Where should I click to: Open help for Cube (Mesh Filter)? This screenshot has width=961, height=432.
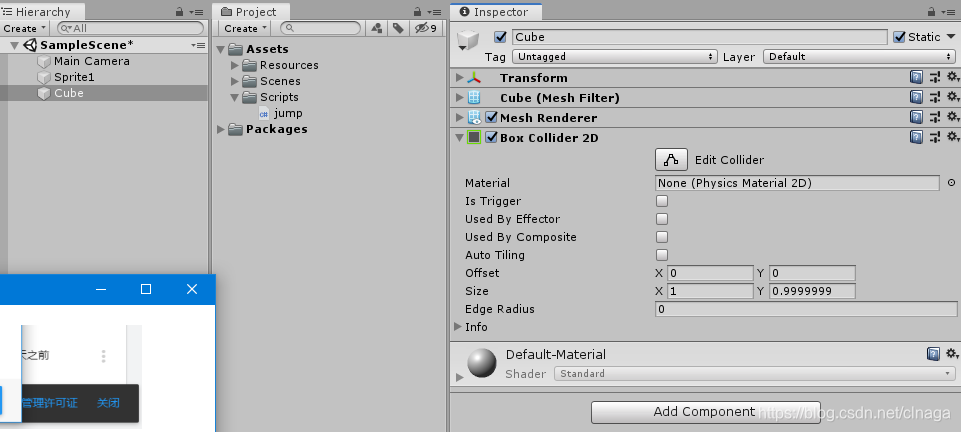(x=916, y=97)
